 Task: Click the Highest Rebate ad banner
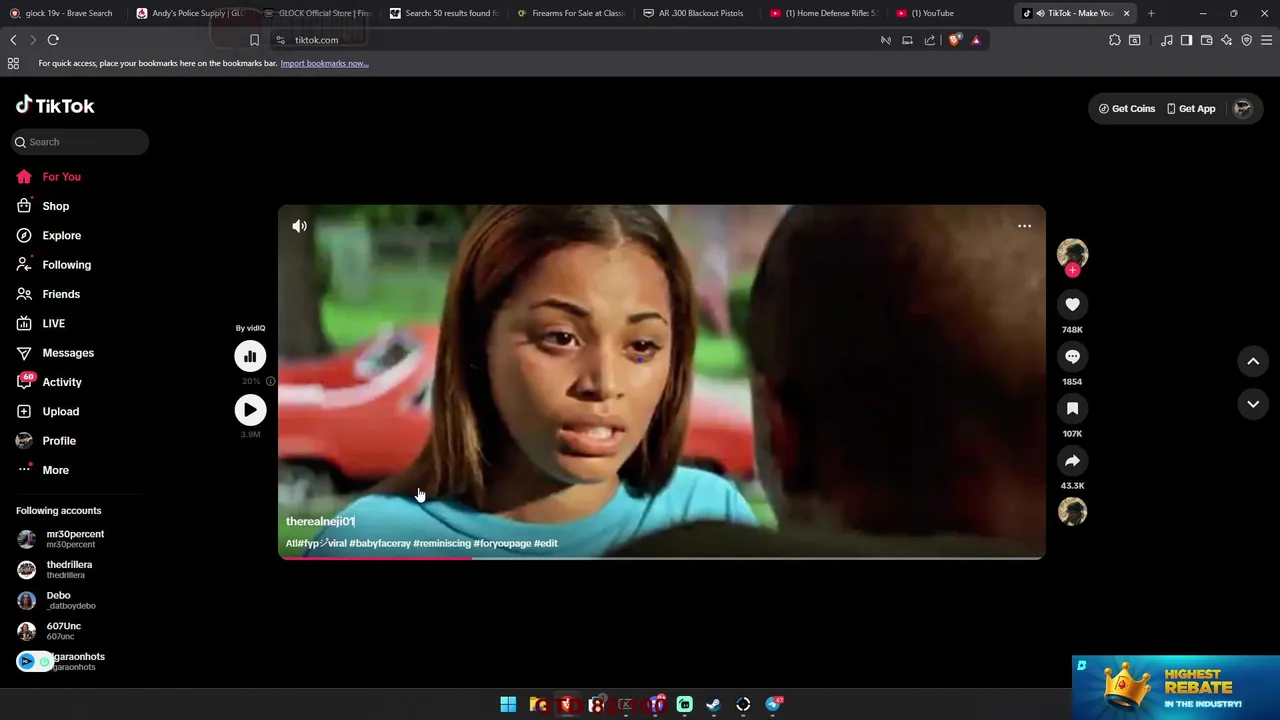click(x=1176, y=688)
